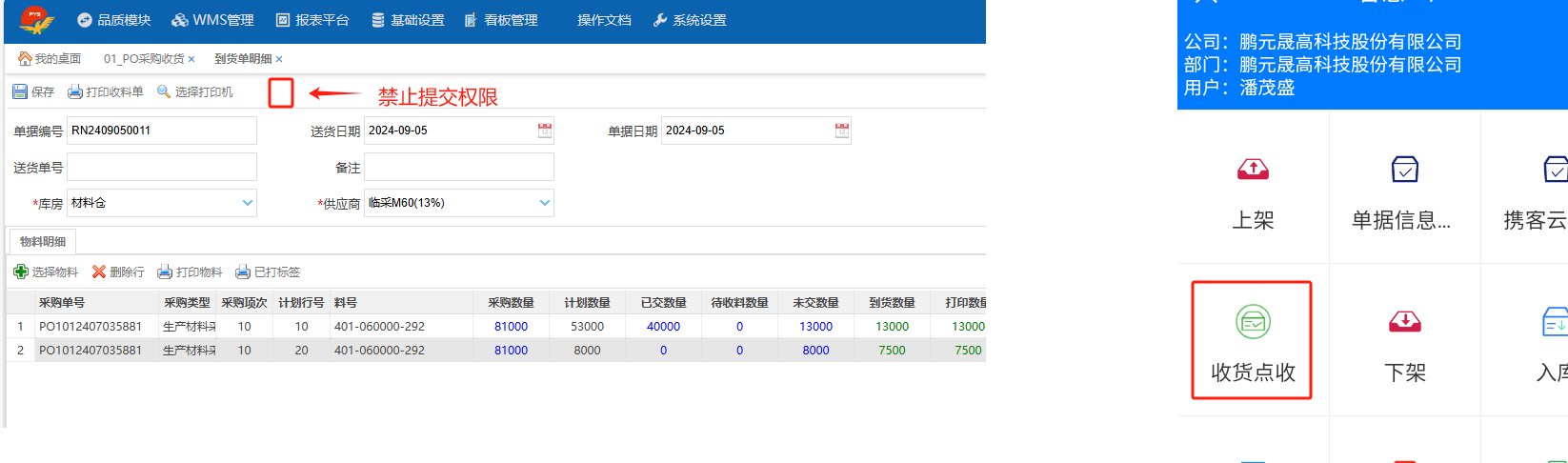Open 单据信息 document info tile
The image size is (1568, 463).
click(x=1404, y=171)
